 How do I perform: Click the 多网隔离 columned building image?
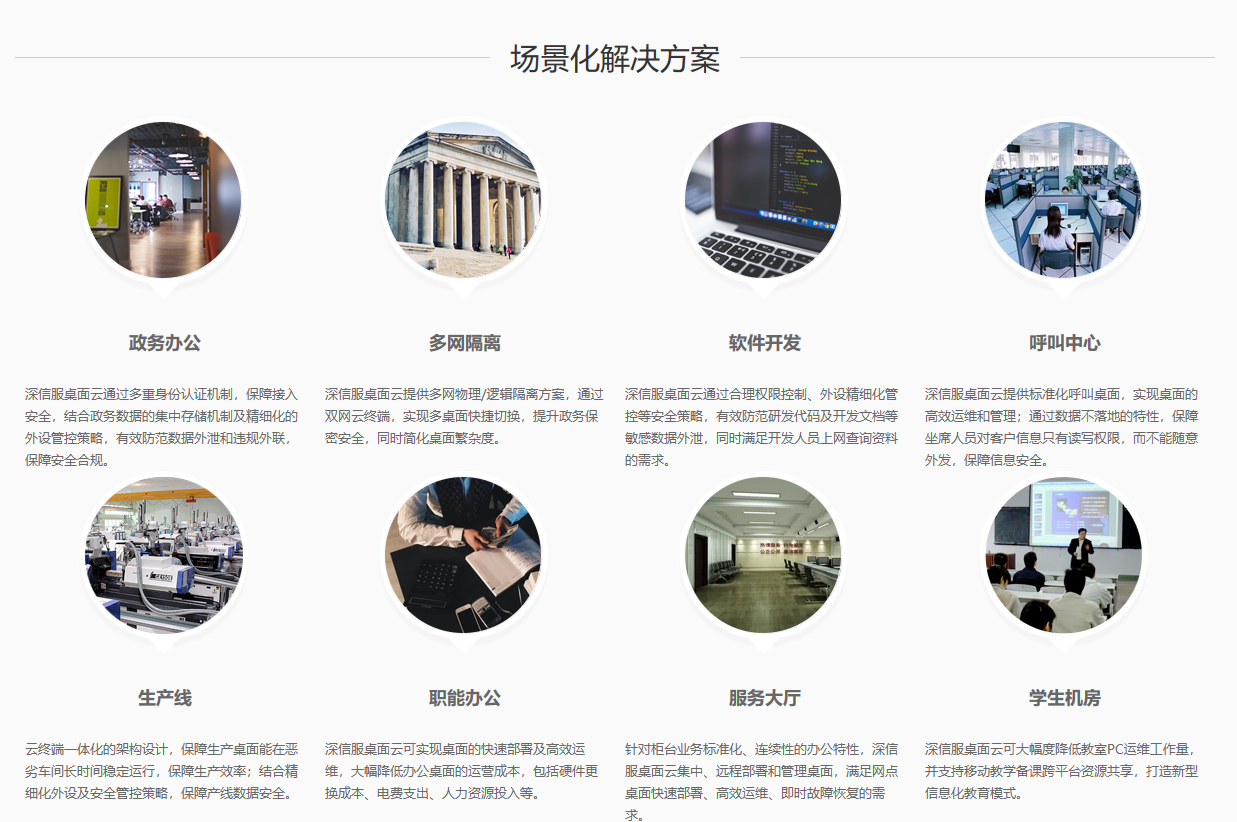coord(463,200)
